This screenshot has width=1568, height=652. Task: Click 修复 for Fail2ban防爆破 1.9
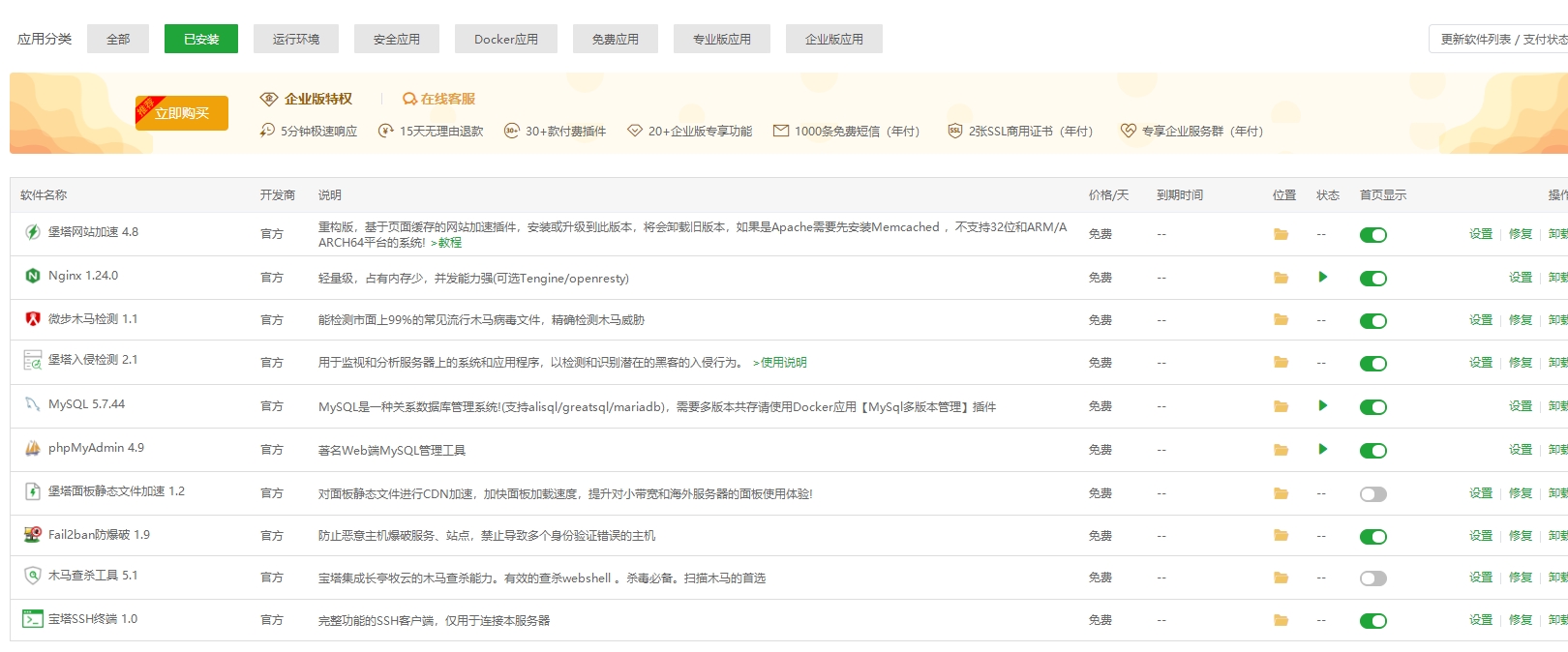click(1521, 535)
